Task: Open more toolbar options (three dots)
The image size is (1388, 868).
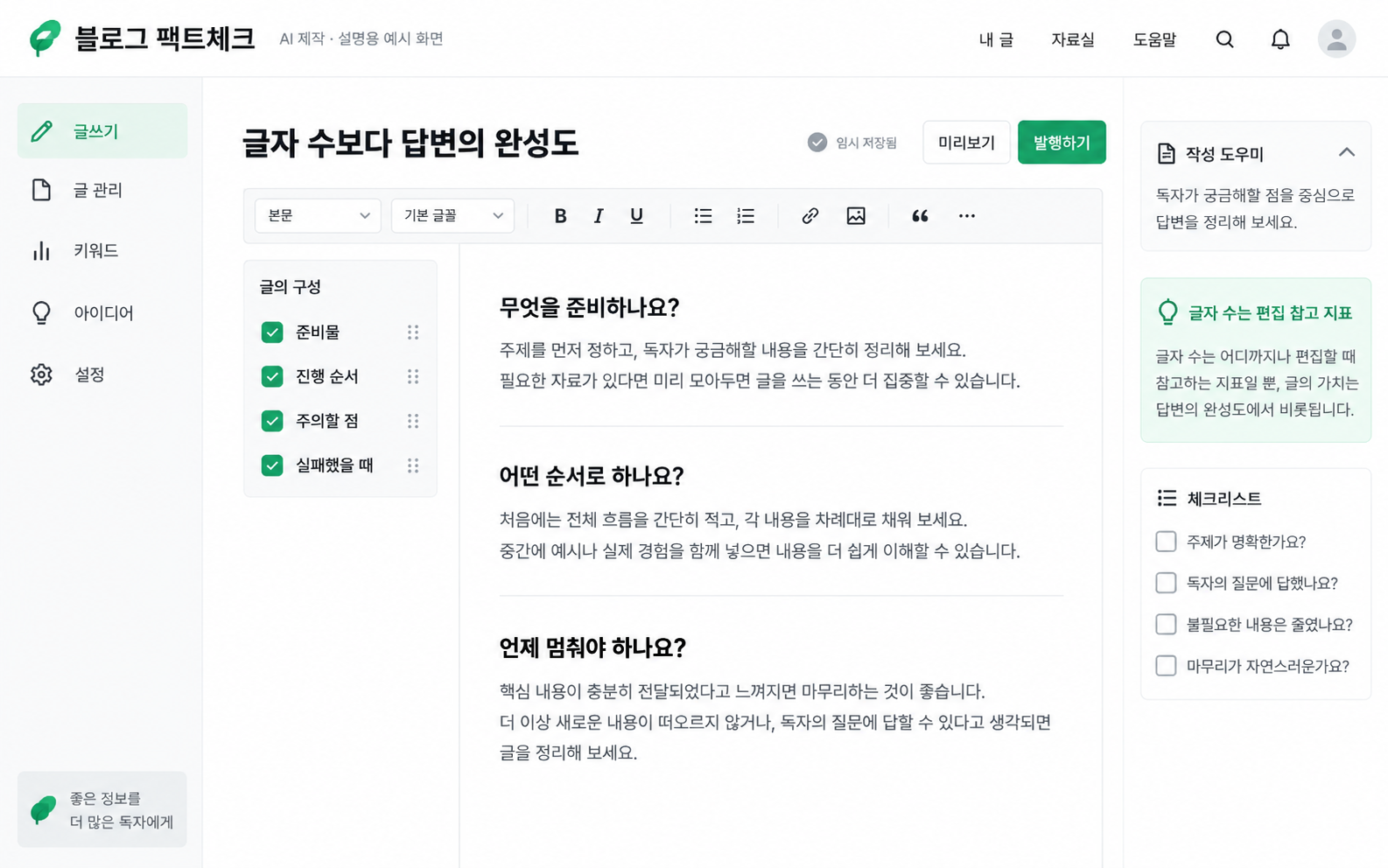Action: tap(966, 215)
